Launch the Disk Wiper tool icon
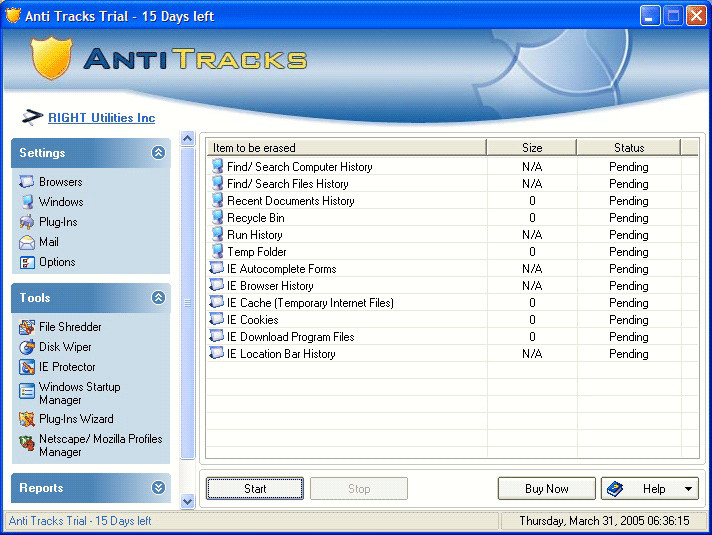This screenshot has height=535, width=712. [27, 347]
